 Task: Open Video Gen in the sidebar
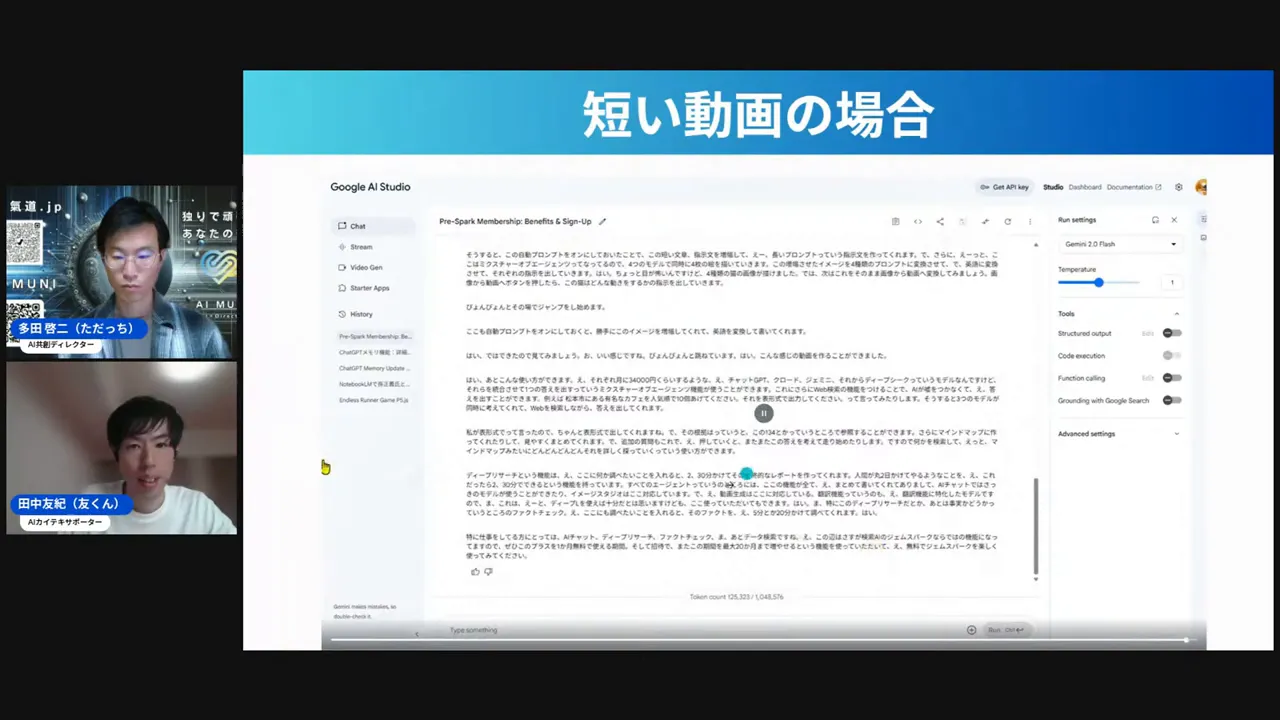pyautogui.click(x=366, y=267)
